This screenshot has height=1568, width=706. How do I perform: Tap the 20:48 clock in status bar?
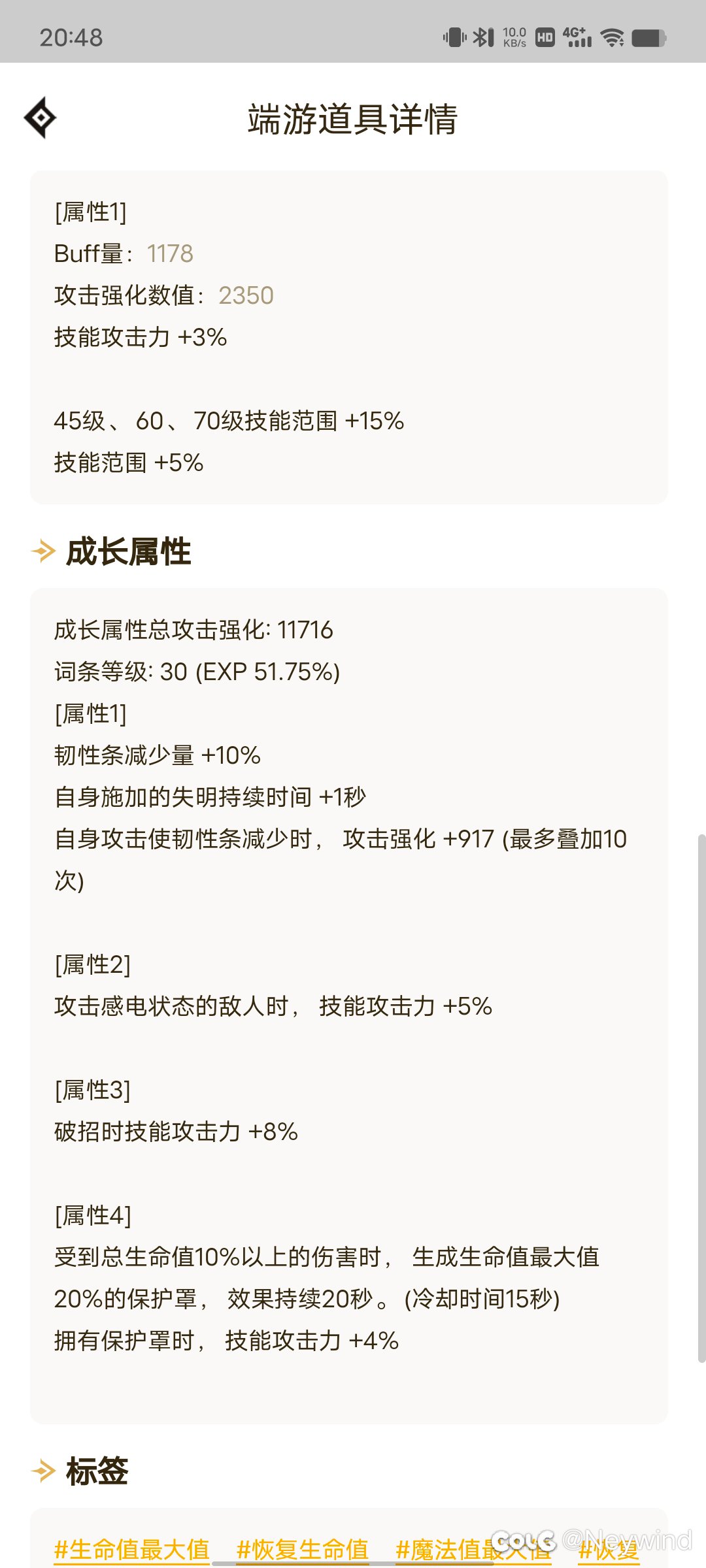[x=71, y=38]
